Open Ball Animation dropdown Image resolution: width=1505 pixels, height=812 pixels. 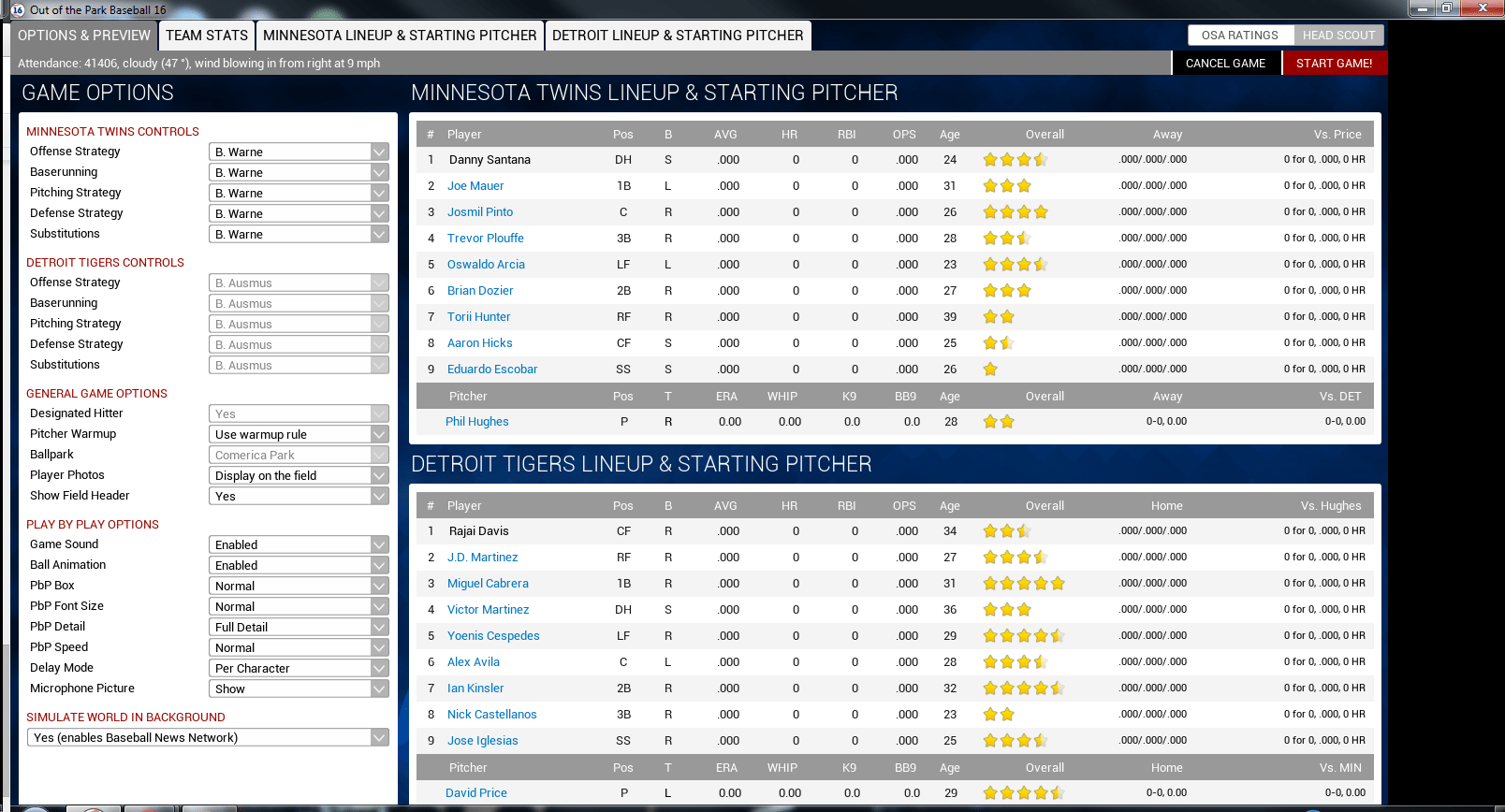coord(299,565)
